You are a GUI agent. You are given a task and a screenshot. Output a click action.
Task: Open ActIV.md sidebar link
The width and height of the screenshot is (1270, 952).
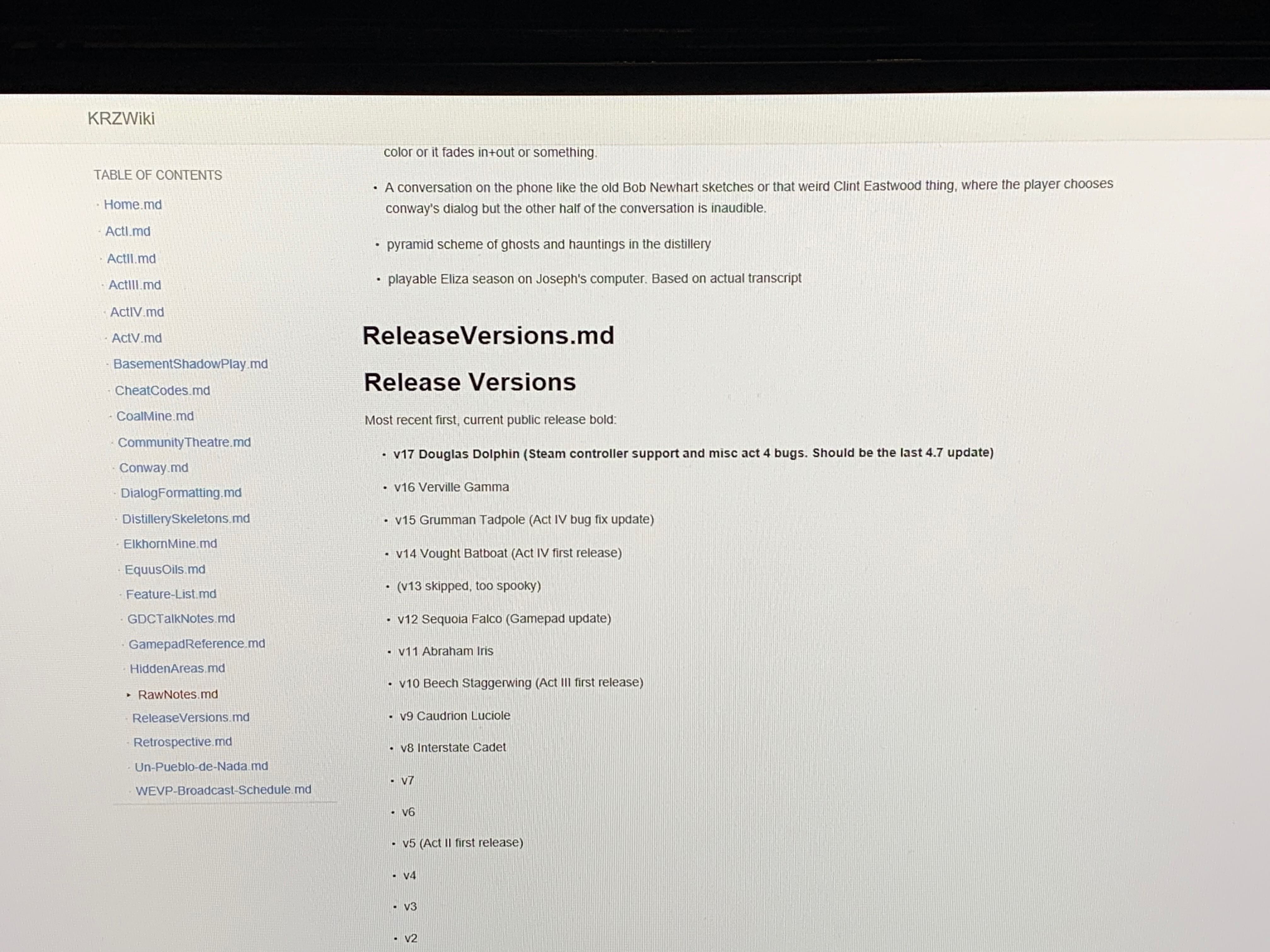(137, 312)
